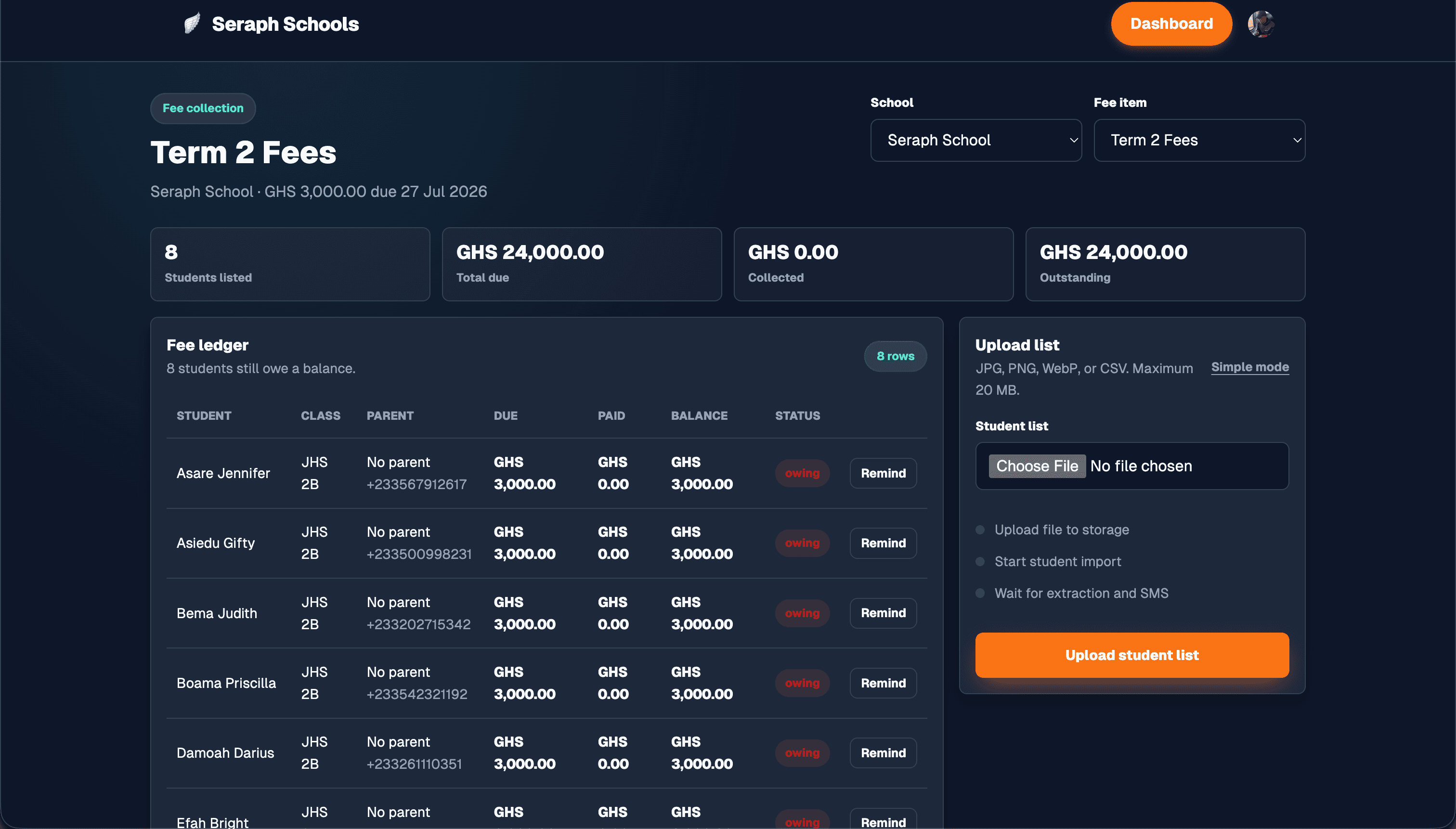
Task: Click phone number +233261110351
Action: pos(415,764)
